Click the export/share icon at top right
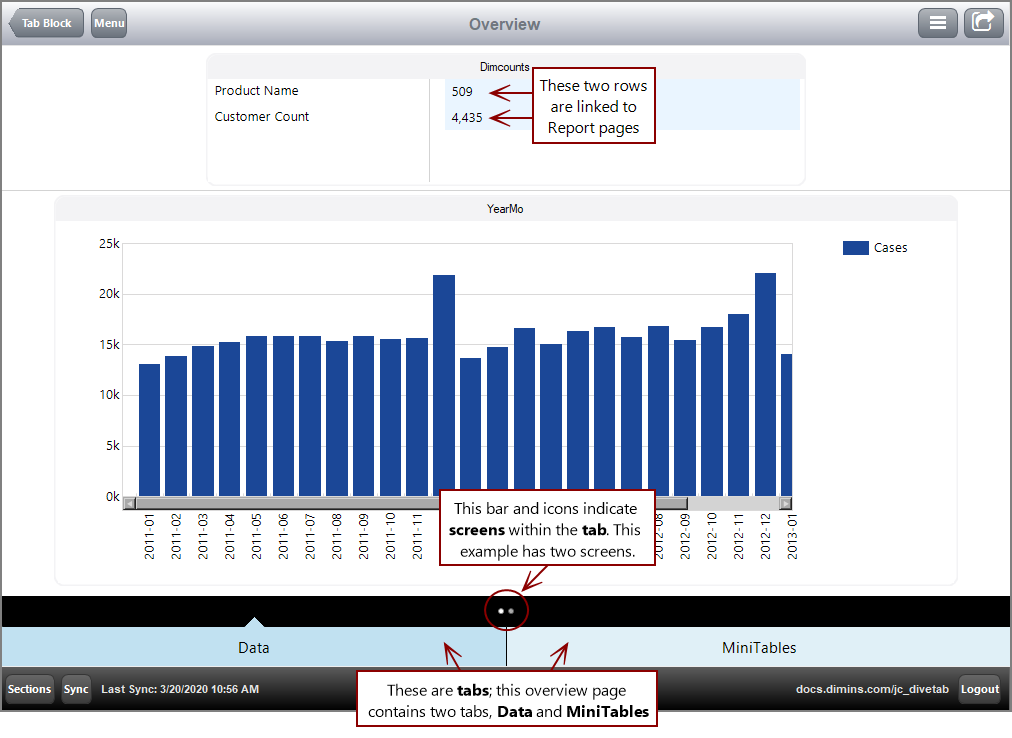The width and height of the screenshot is (1012, 738). click(983, 22)
